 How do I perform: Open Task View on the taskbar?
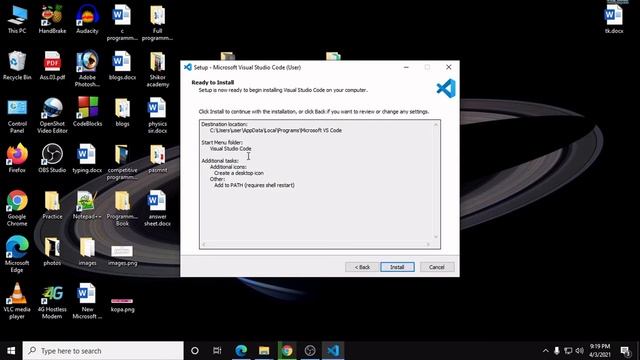(217, 351)
